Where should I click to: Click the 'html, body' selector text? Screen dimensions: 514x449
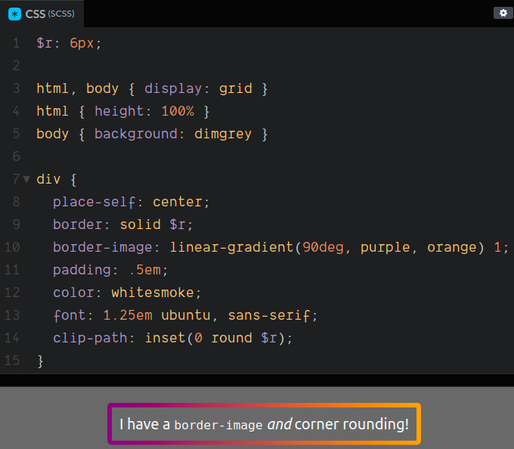click(x=77, y=89)
